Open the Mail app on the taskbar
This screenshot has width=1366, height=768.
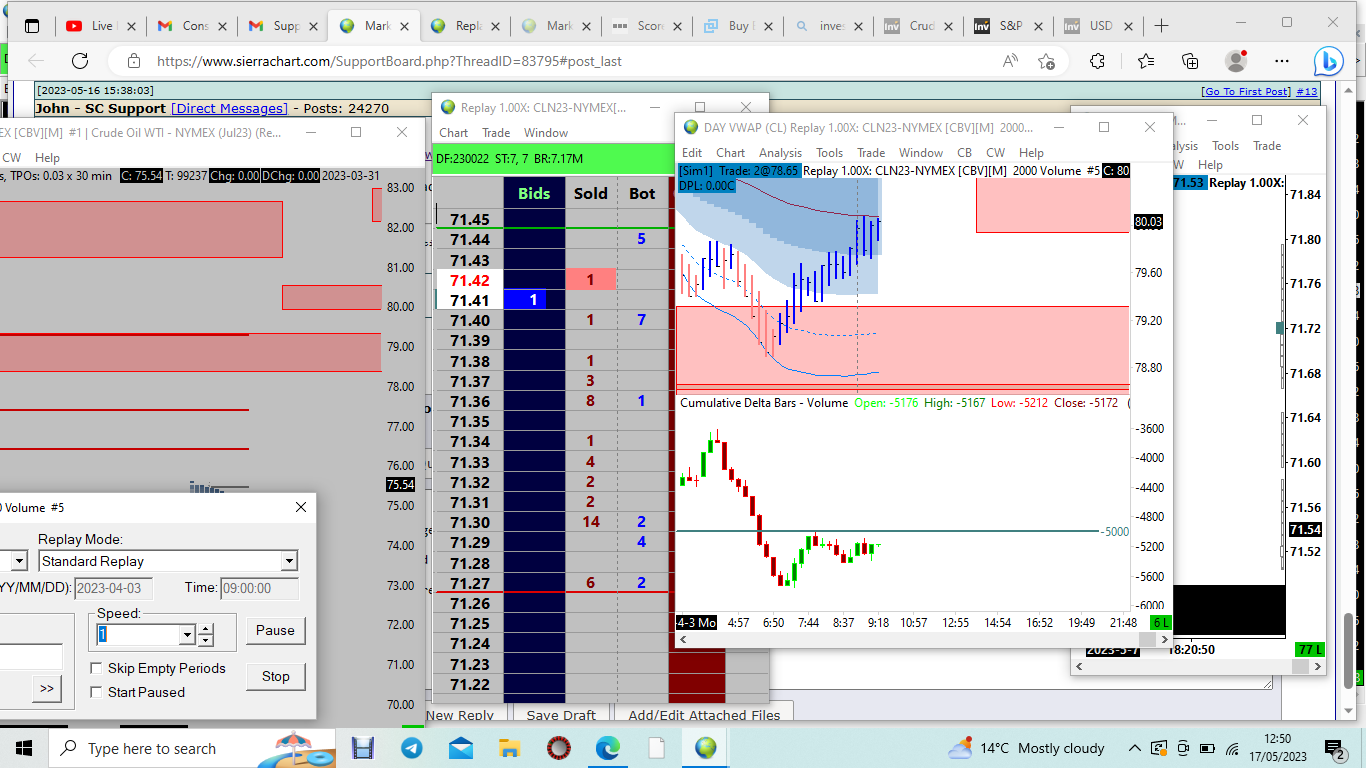(x=461, y=748)
